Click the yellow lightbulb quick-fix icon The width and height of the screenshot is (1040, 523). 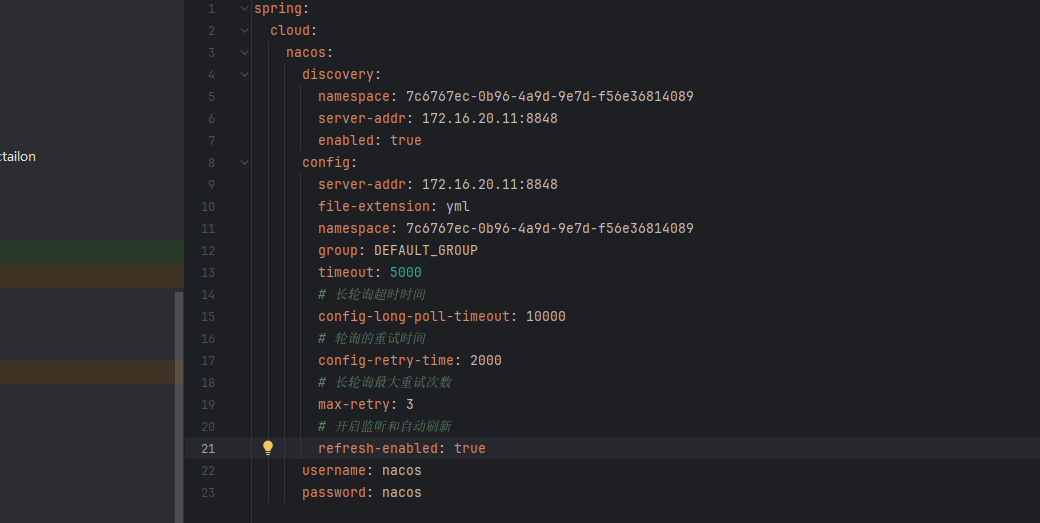[x=268, y=448]
